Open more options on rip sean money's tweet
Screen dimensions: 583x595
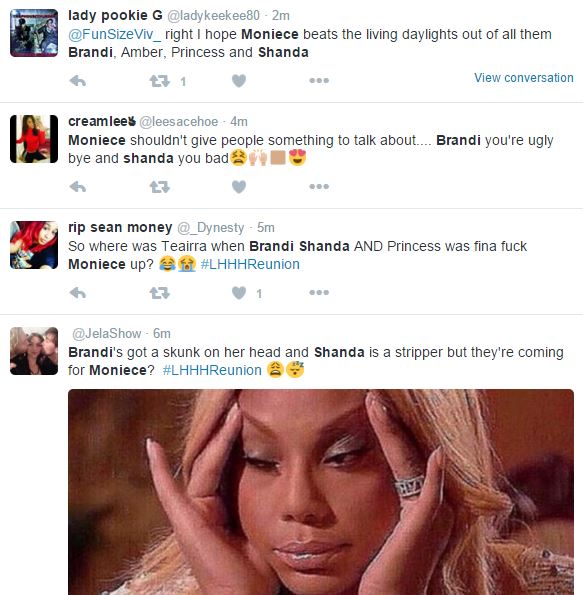(319, 292)
